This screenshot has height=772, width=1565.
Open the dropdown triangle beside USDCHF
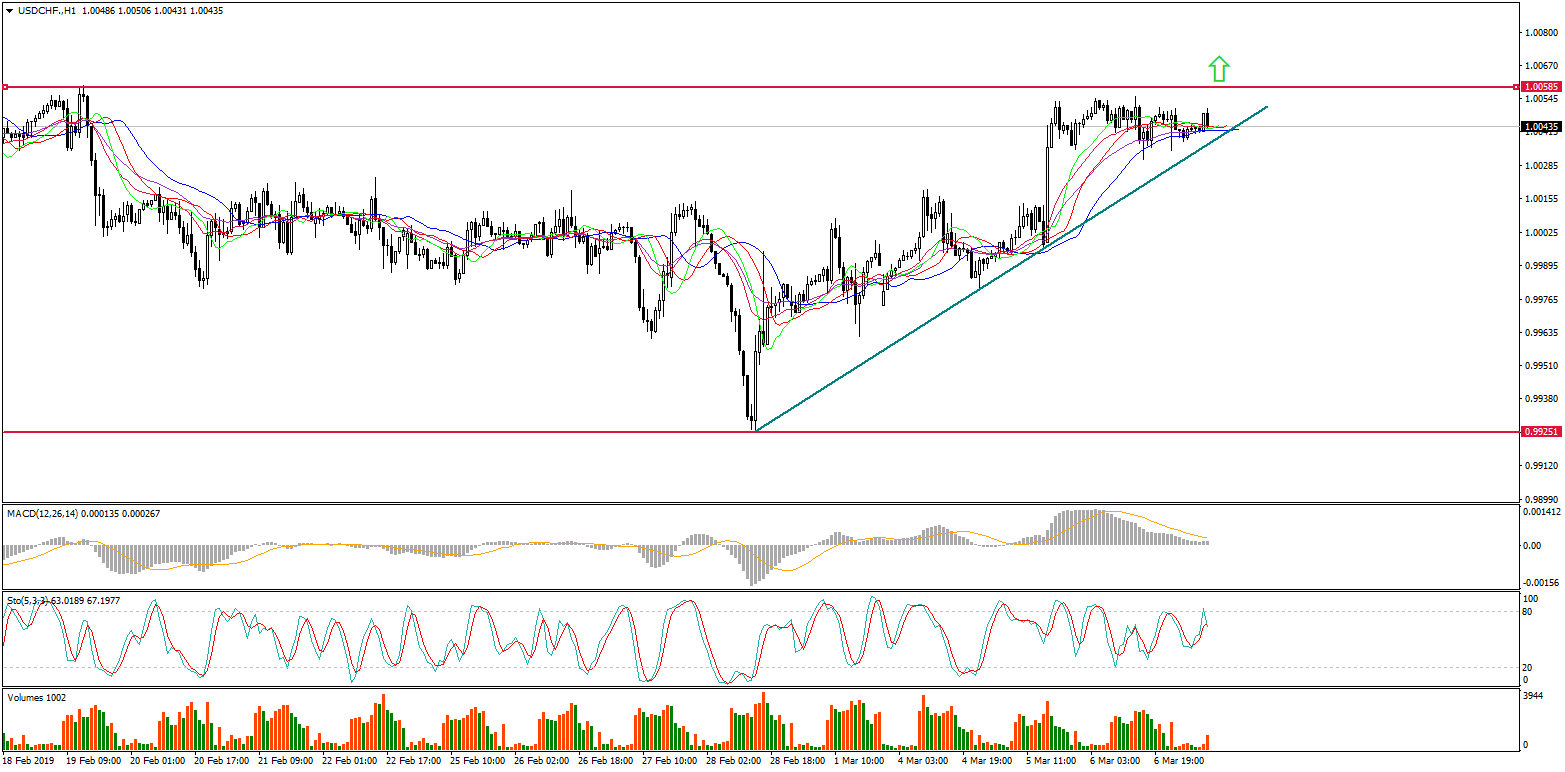click(x=9, y=10)
